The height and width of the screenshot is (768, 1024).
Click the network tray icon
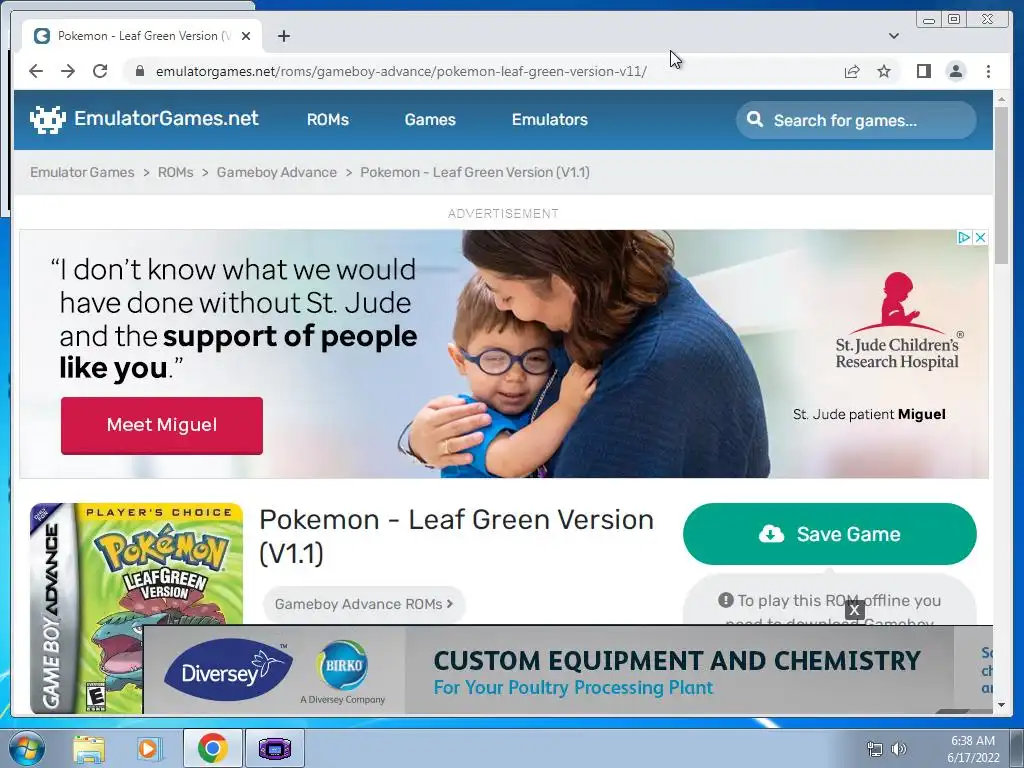pos(874,749)
